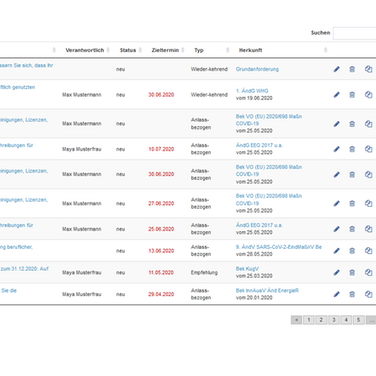Select the Empfehlung type cell
Viewport: 376px width, 376px height.
pos(204,273)
